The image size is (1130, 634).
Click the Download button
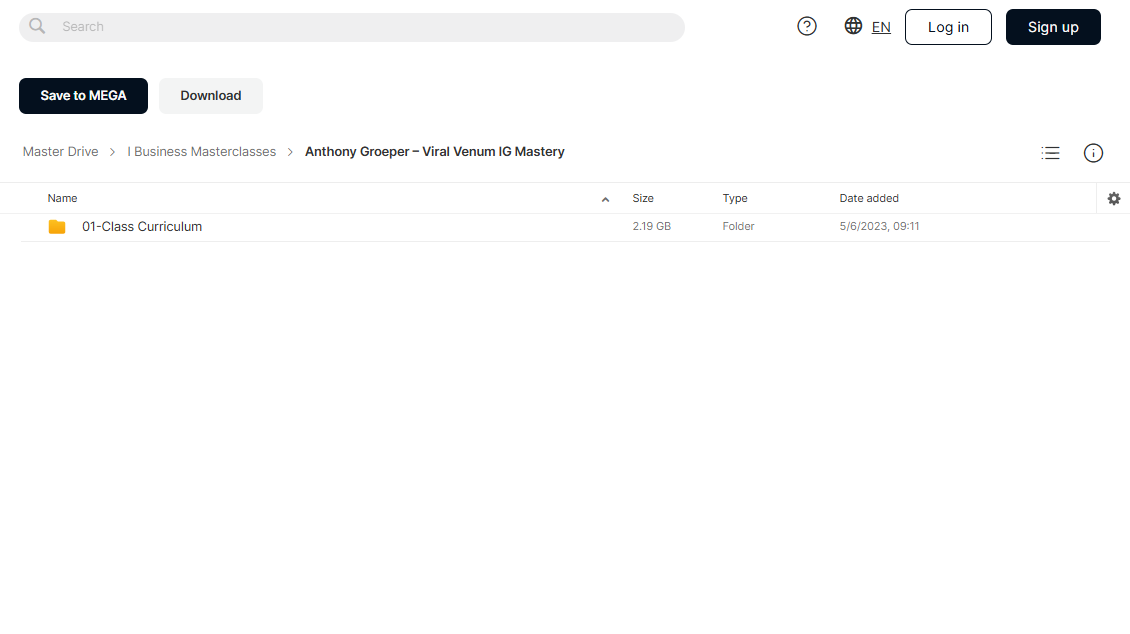click(x=210, y=96)
